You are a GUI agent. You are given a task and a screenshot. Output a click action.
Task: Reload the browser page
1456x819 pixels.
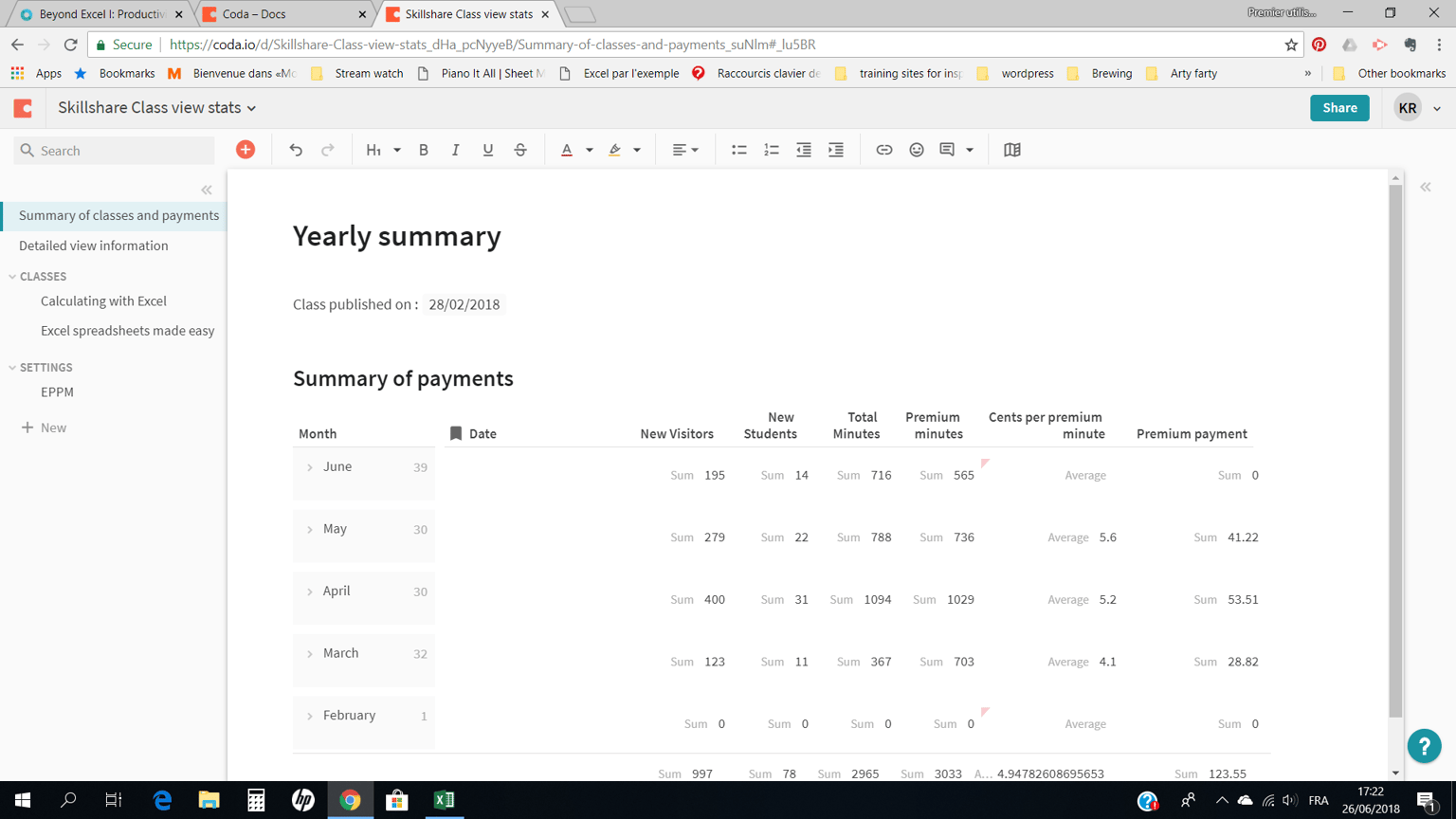(71, 45)
